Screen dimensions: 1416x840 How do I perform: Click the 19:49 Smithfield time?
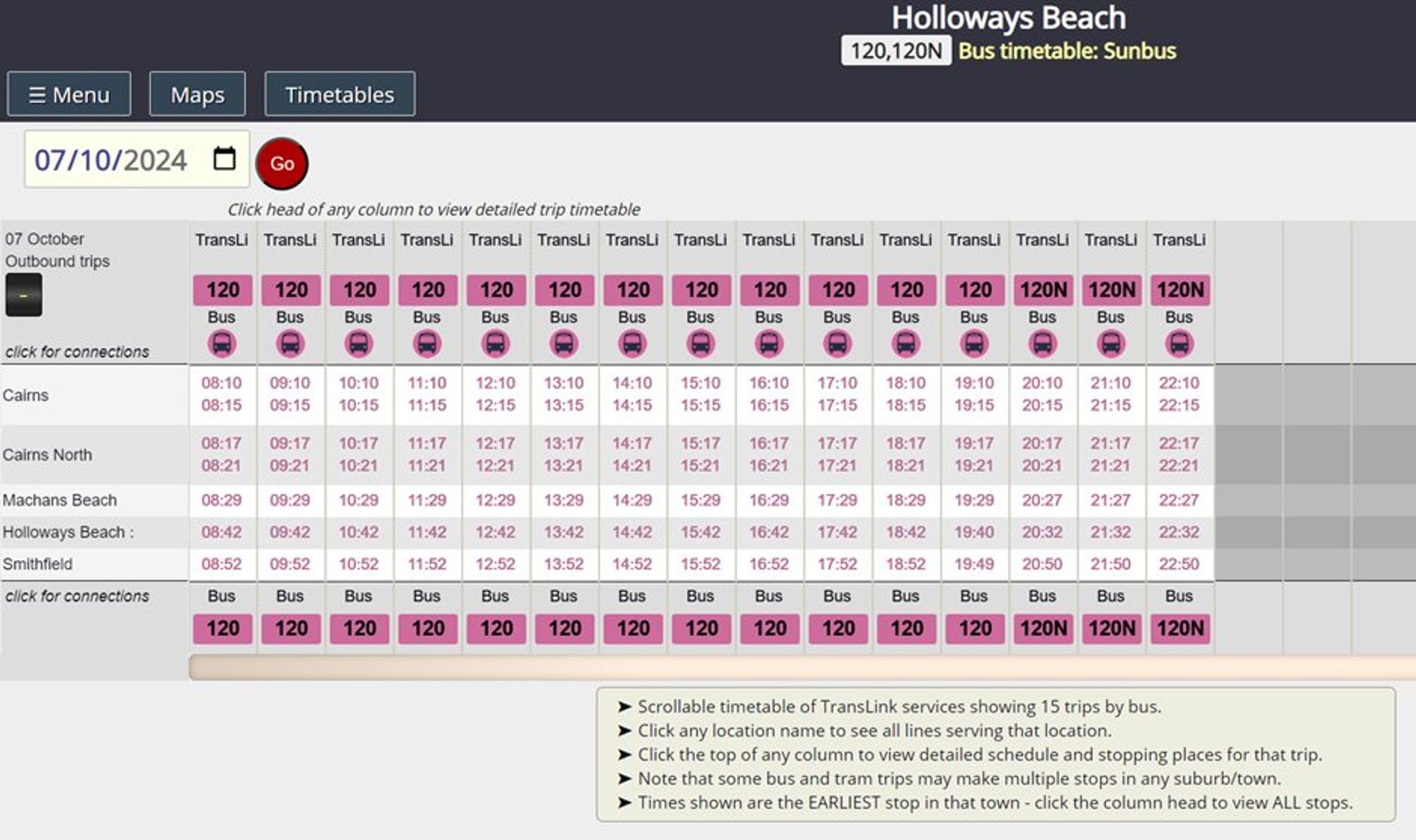[x=974, y=564]
